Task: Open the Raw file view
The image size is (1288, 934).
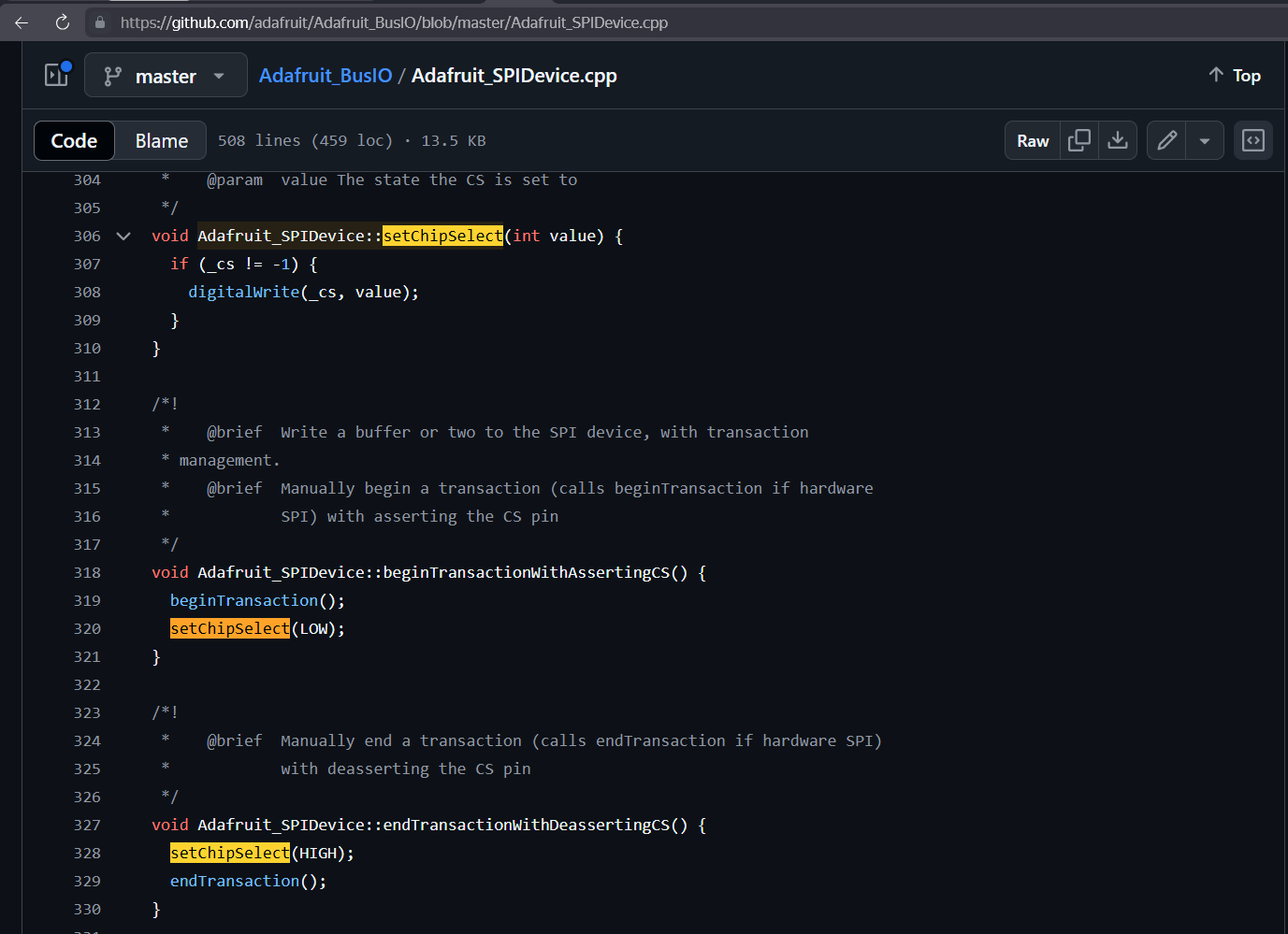Action: (x=1033, y=141)
